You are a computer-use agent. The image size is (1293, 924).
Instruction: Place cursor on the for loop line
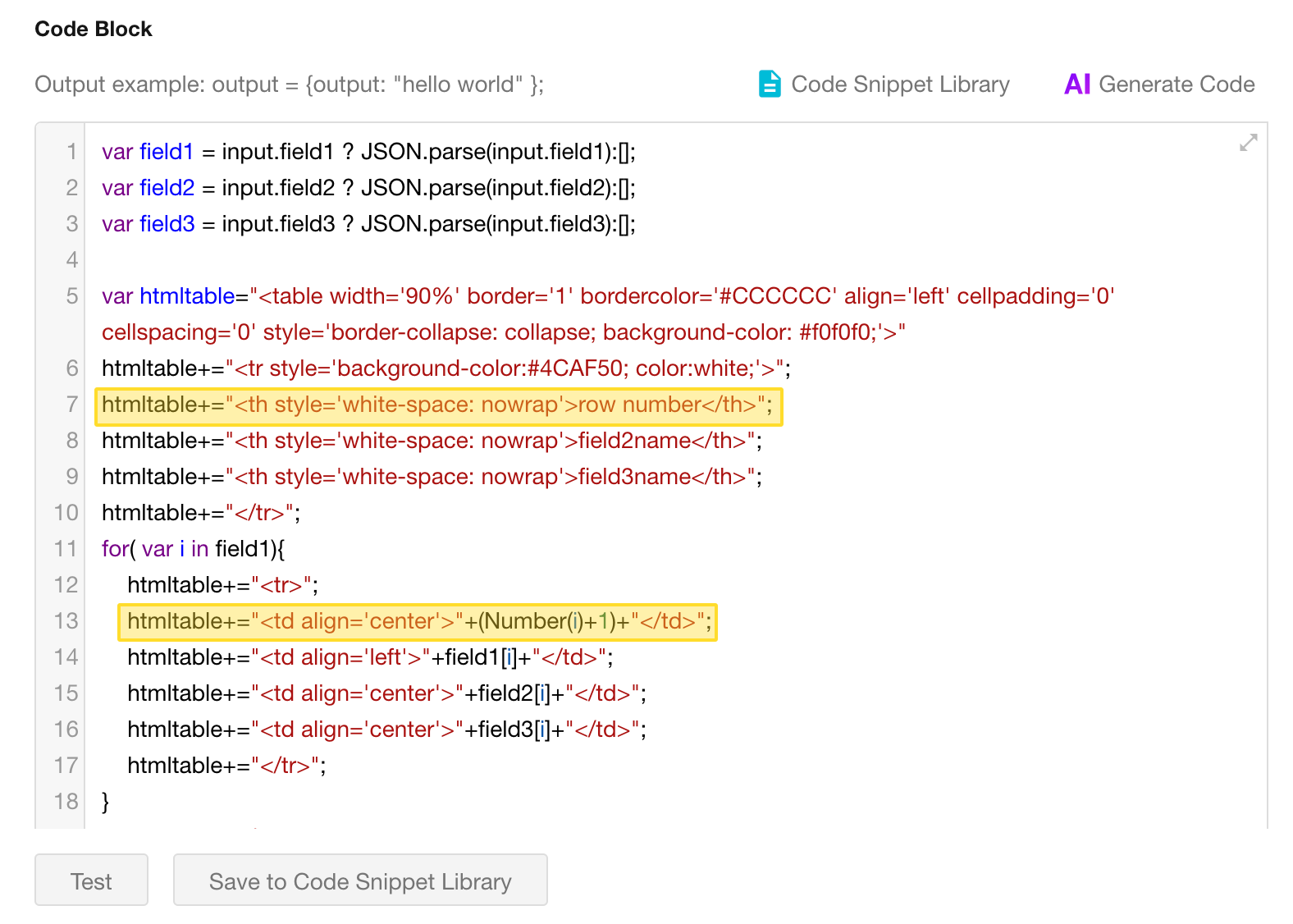click(x=193, y=549)
